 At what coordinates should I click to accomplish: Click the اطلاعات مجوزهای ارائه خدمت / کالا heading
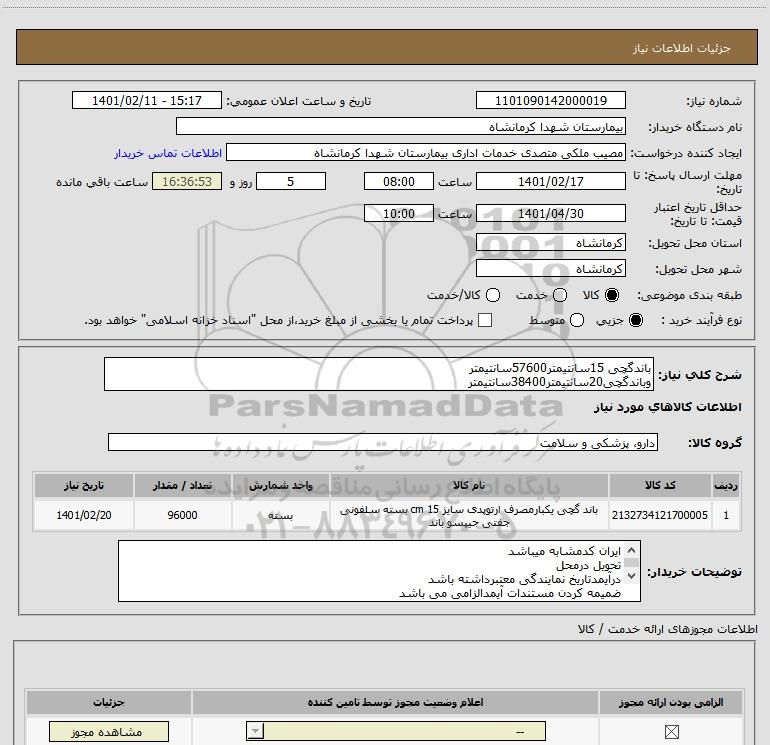(668, 629)
